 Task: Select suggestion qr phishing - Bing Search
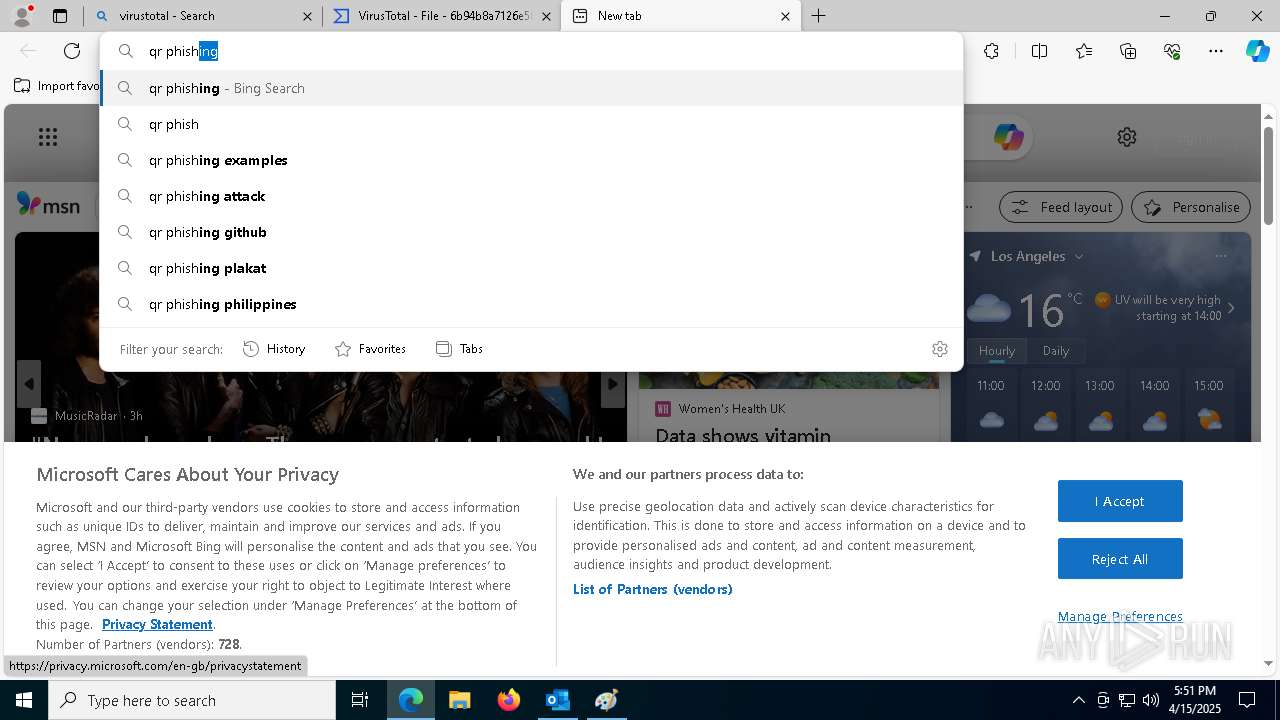(x=531, y=88)
